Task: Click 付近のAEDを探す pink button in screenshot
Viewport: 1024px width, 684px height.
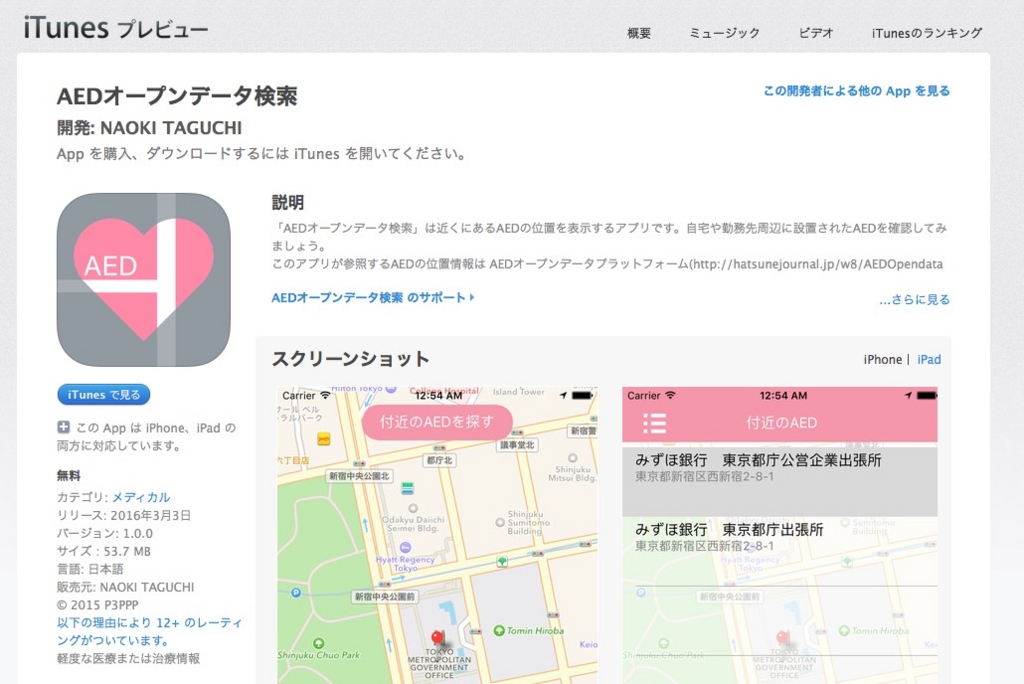Action: (x=437, y=422)
